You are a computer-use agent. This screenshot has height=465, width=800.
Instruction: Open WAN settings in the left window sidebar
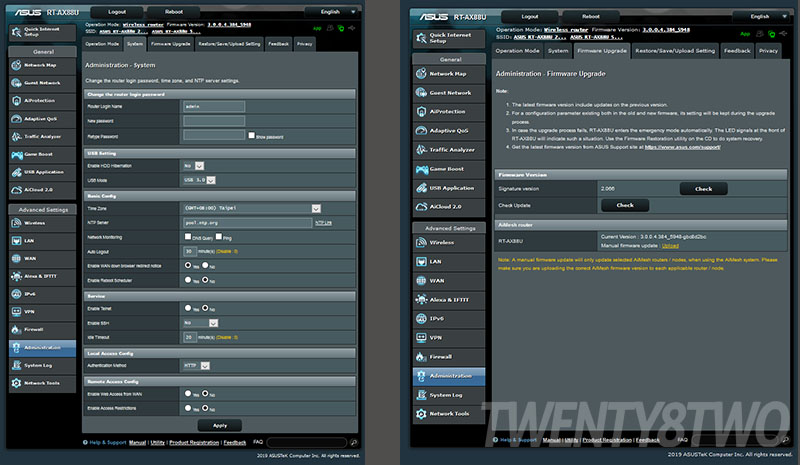[x=42, y=259]
